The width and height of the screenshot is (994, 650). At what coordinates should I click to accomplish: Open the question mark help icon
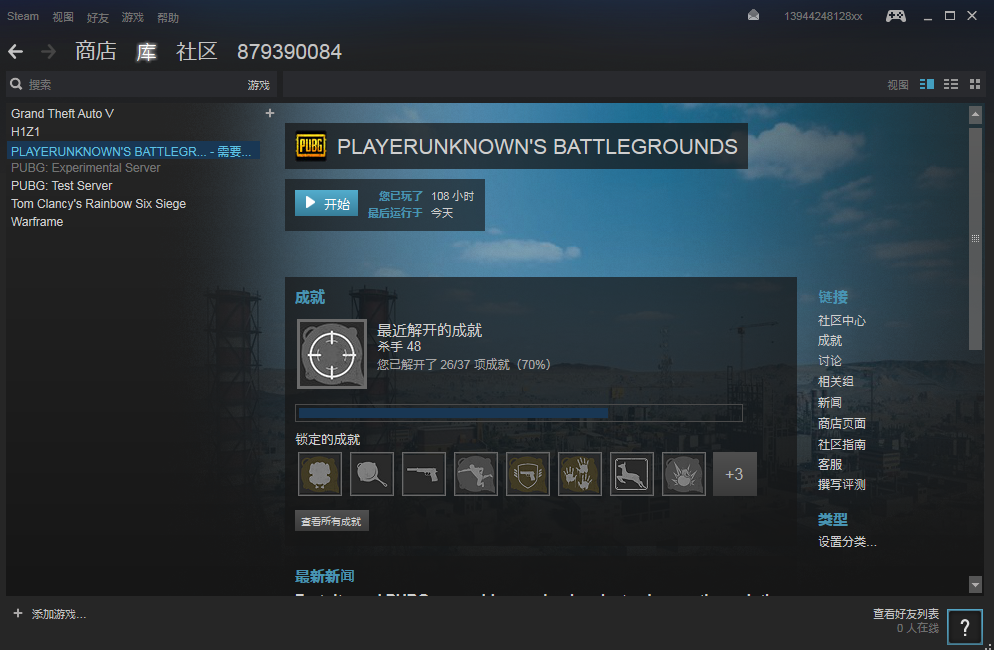(x=965, y=627)
